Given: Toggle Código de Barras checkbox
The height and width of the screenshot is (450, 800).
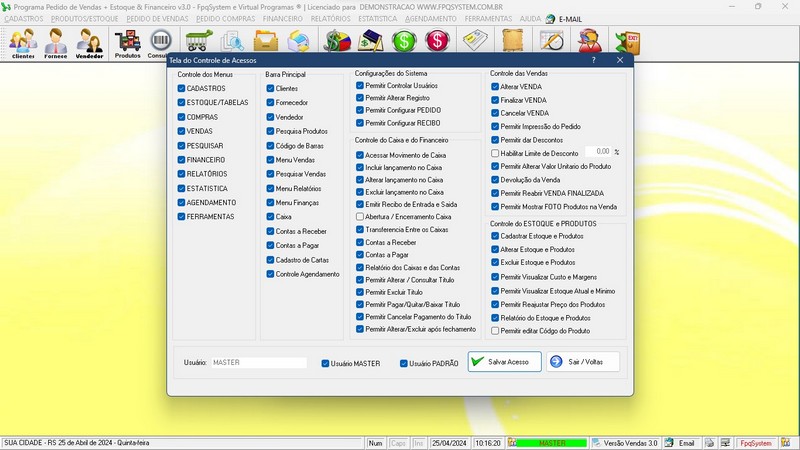Looking at the screenshot, I should [270, 146].
